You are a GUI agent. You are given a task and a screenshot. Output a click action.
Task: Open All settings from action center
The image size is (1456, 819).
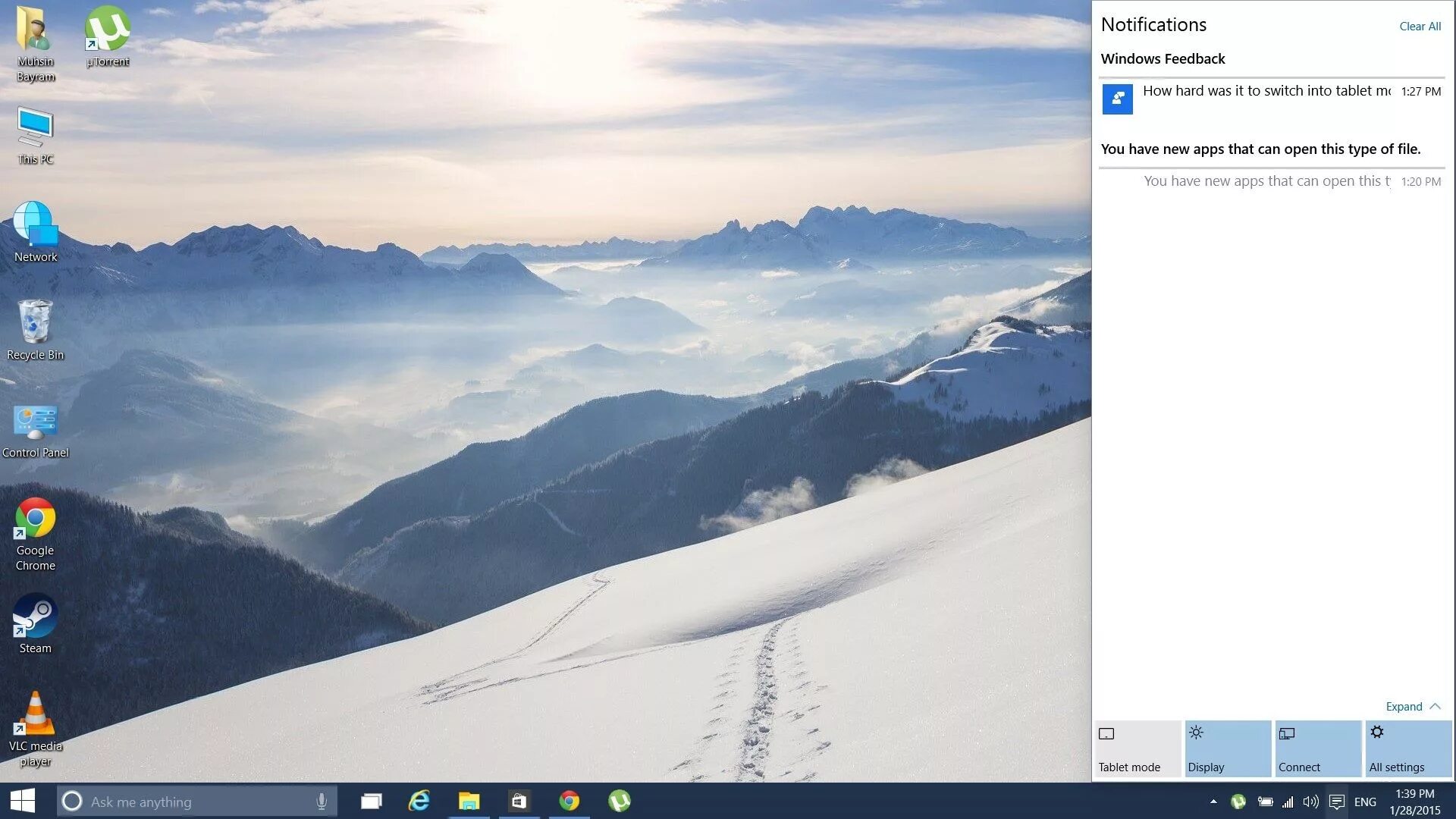coord(1408,749)
